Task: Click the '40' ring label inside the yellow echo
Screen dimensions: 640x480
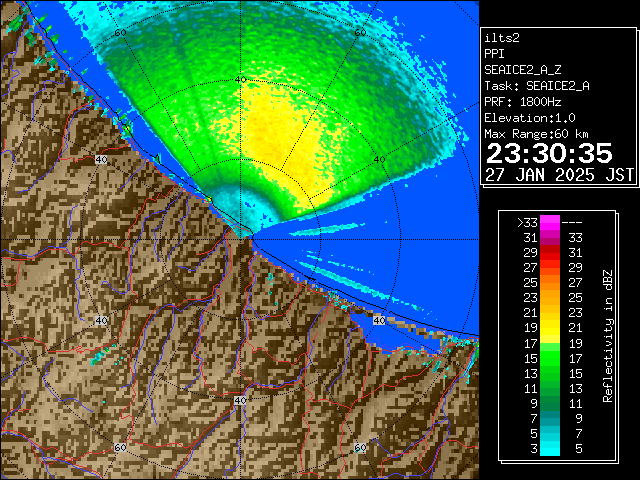Action: (x=240, y=80)
